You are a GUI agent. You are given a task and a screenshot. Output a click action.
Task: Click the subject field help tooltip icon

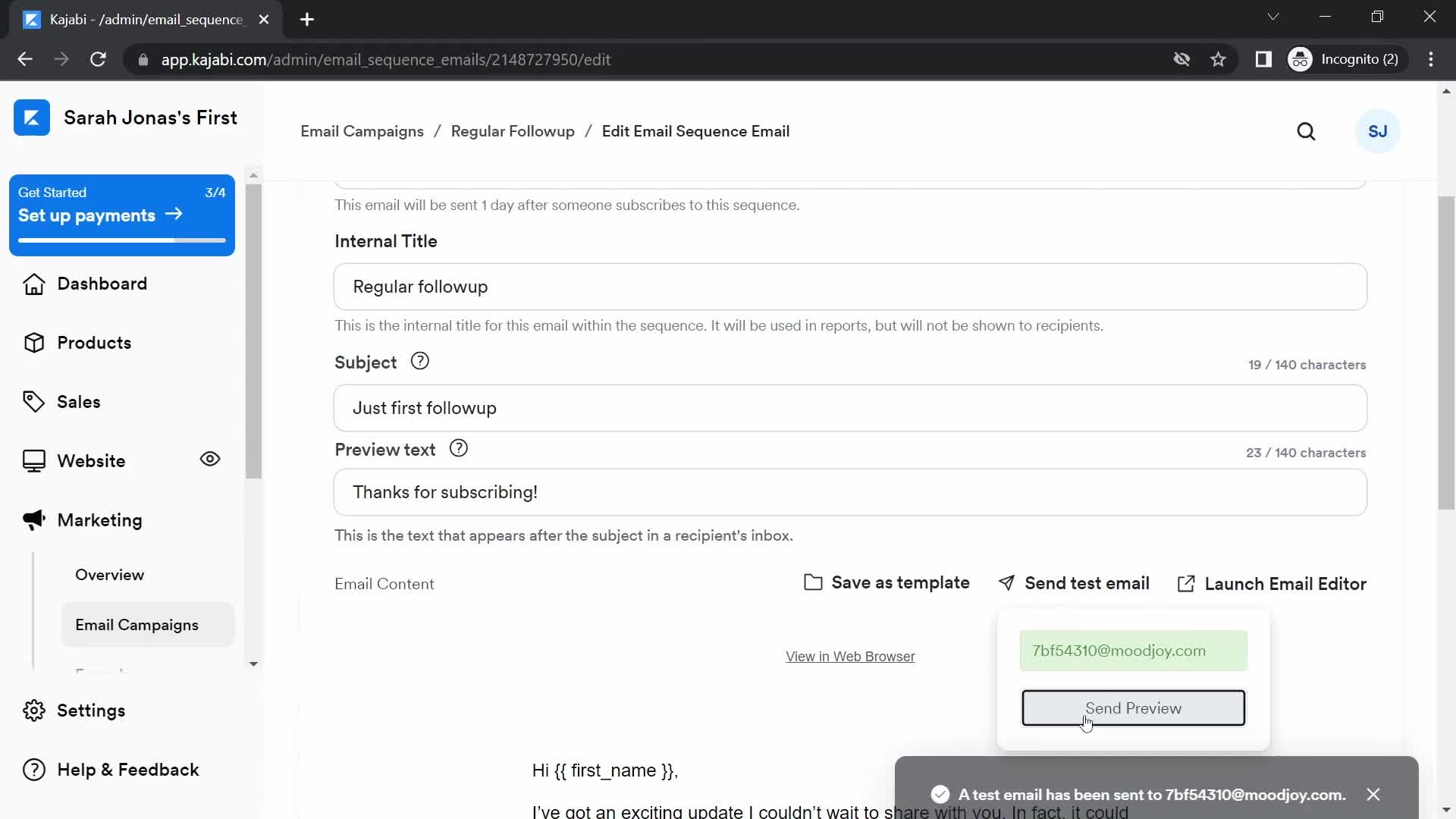click(x=420, y=361)
